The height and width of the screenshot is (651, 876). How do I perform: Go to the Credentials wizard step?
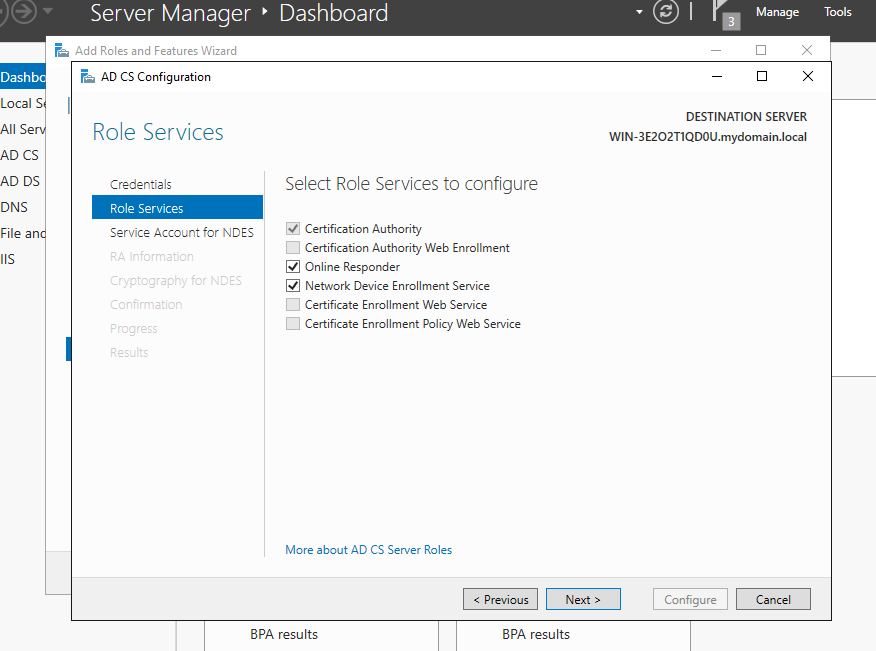(x=141, y=184)
